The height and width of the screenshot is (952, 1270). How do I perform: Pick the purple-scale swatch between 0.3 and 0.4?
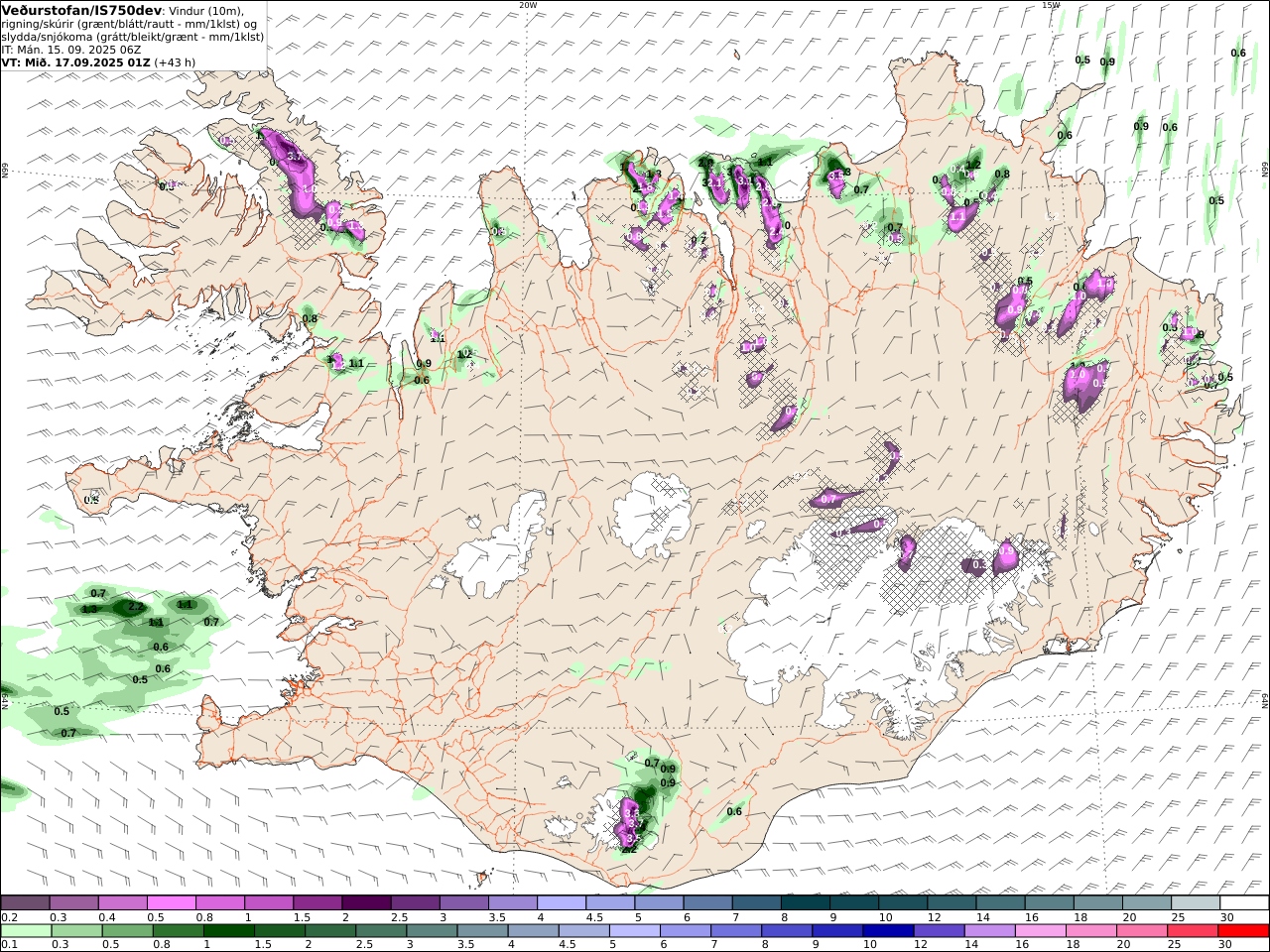(73, 903)
